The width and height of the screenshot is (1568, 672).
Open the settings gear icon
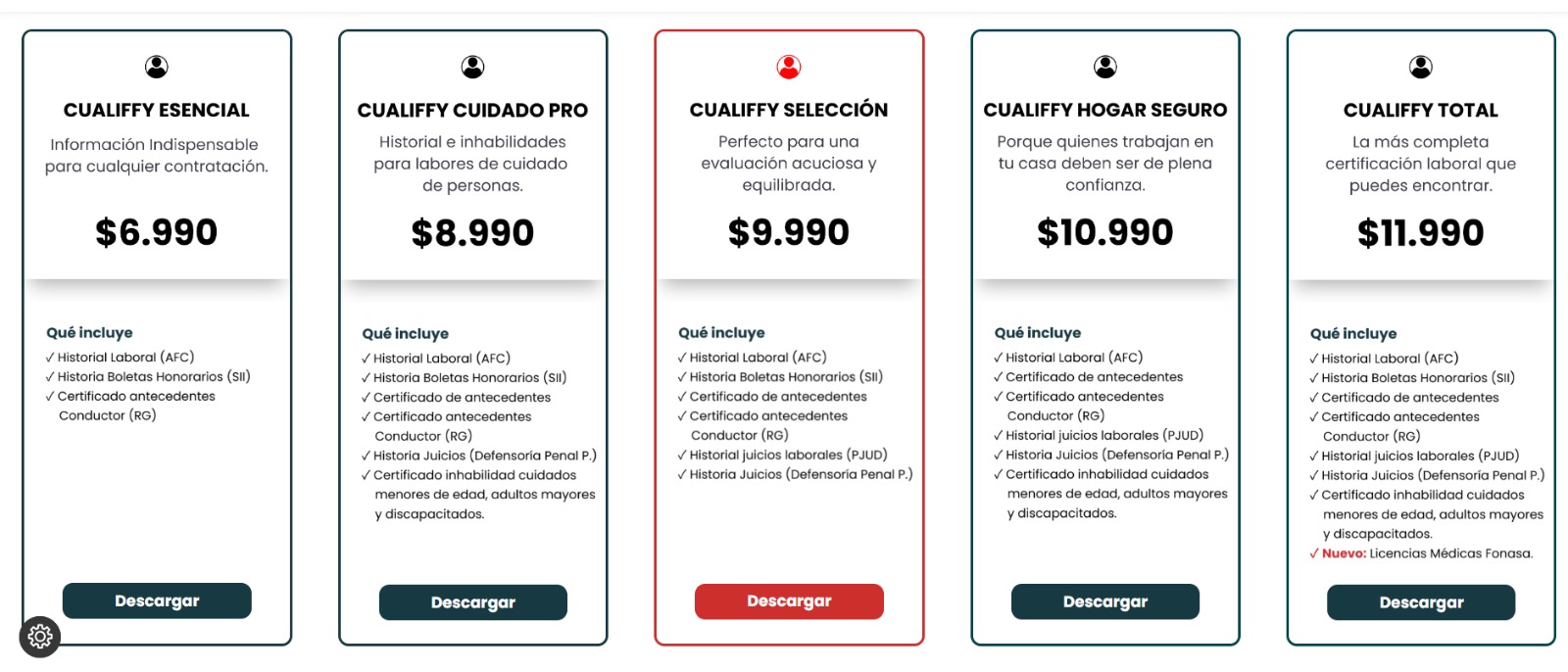(x=40, y=637)
